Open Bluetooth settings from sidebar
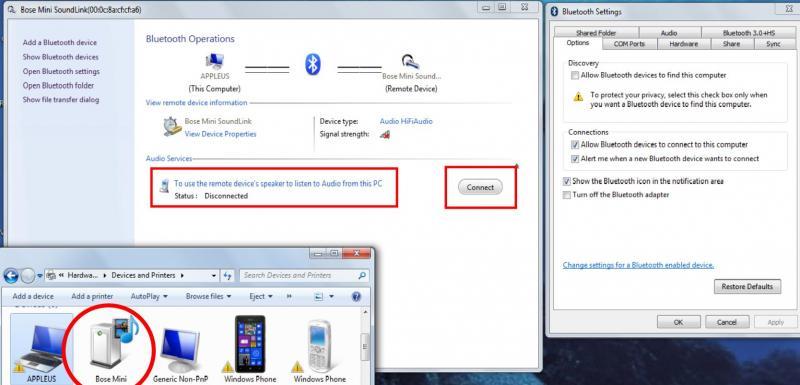 (x=61, y=71)
